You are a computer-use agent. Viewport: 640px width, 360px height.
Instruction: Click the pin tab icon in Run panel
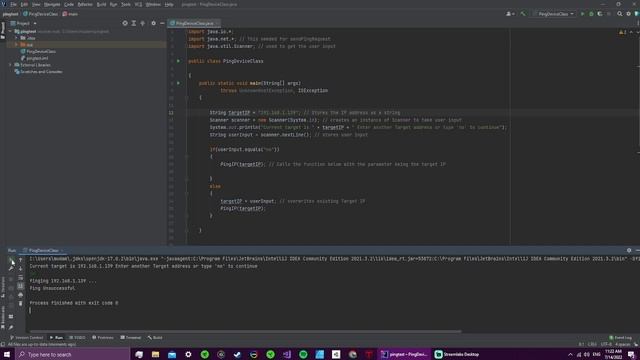click(11, 327)
